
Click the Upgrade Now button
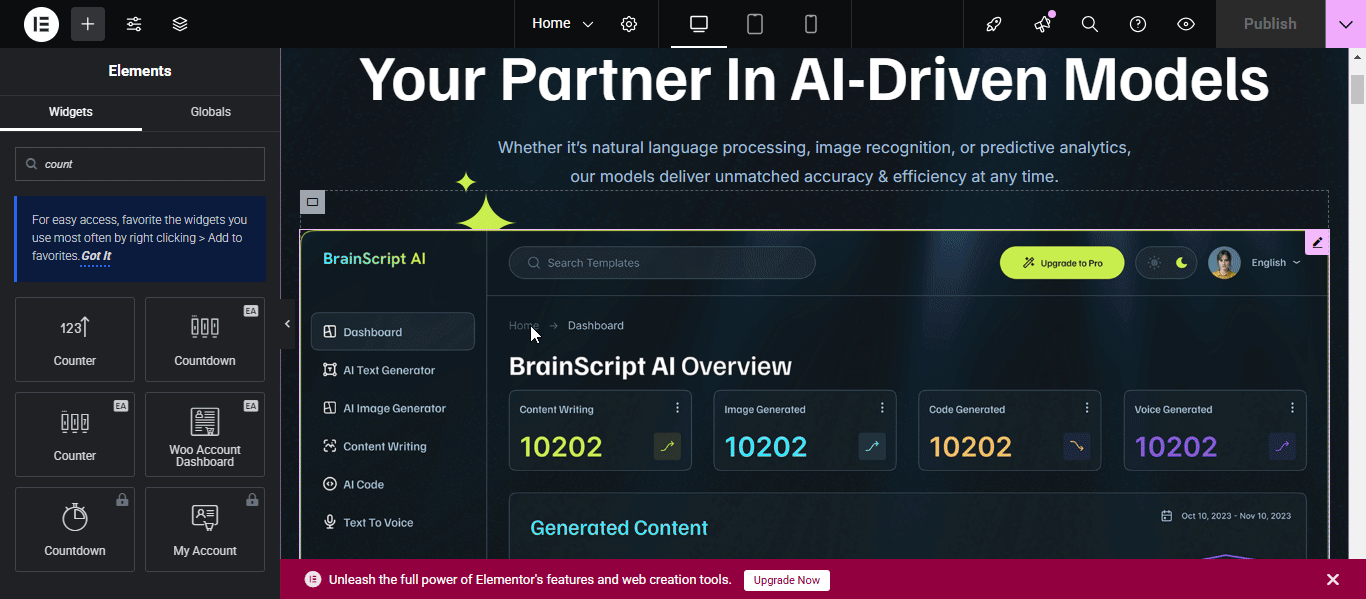click(787, 580)
